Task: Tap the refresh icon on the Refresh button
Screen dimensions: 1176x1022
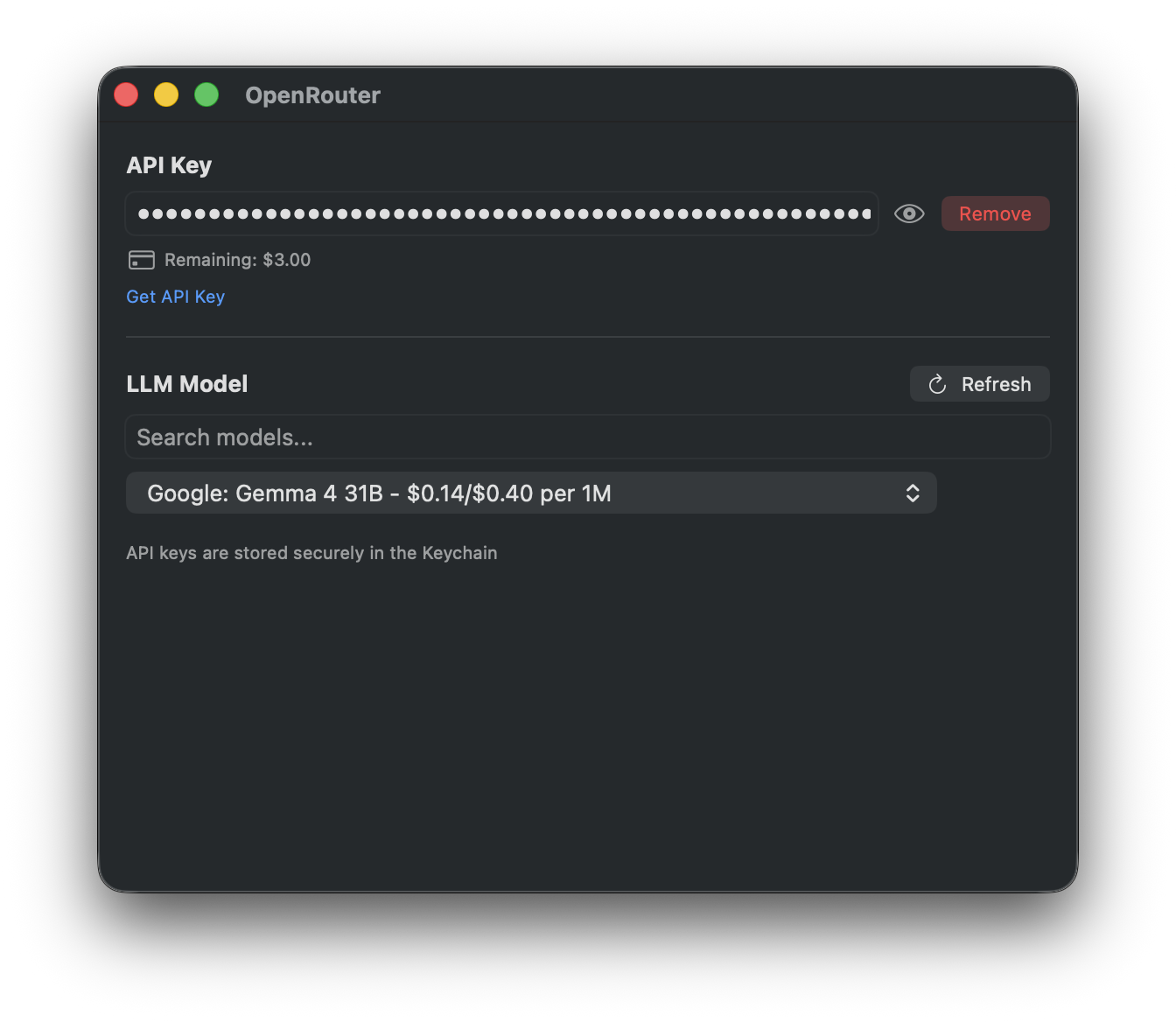Action: click(x=937, y=383)
